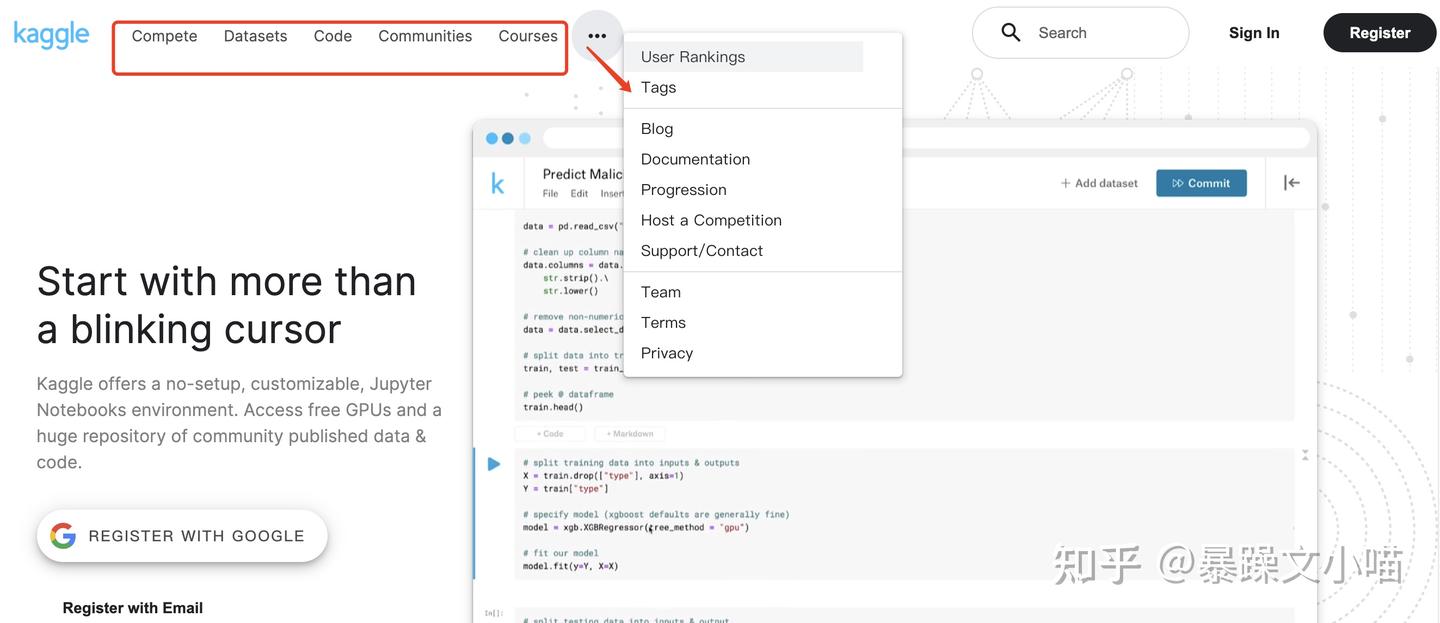Open the Compete nav item
Screen dimensions: 1440x623
pyautogui.click(x=164, y=36)
